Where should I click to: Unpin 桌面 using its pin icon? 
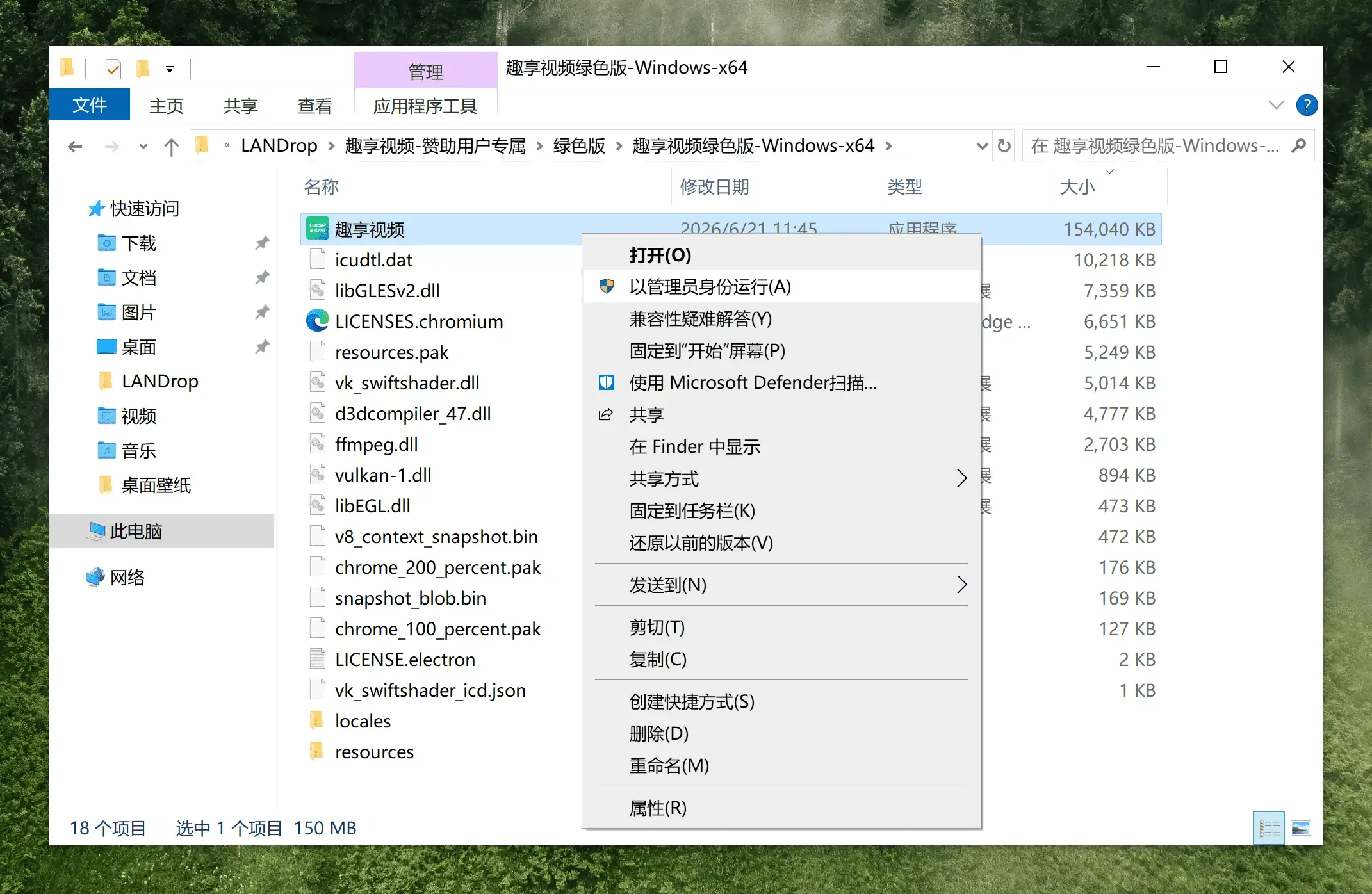pos(262,347)
